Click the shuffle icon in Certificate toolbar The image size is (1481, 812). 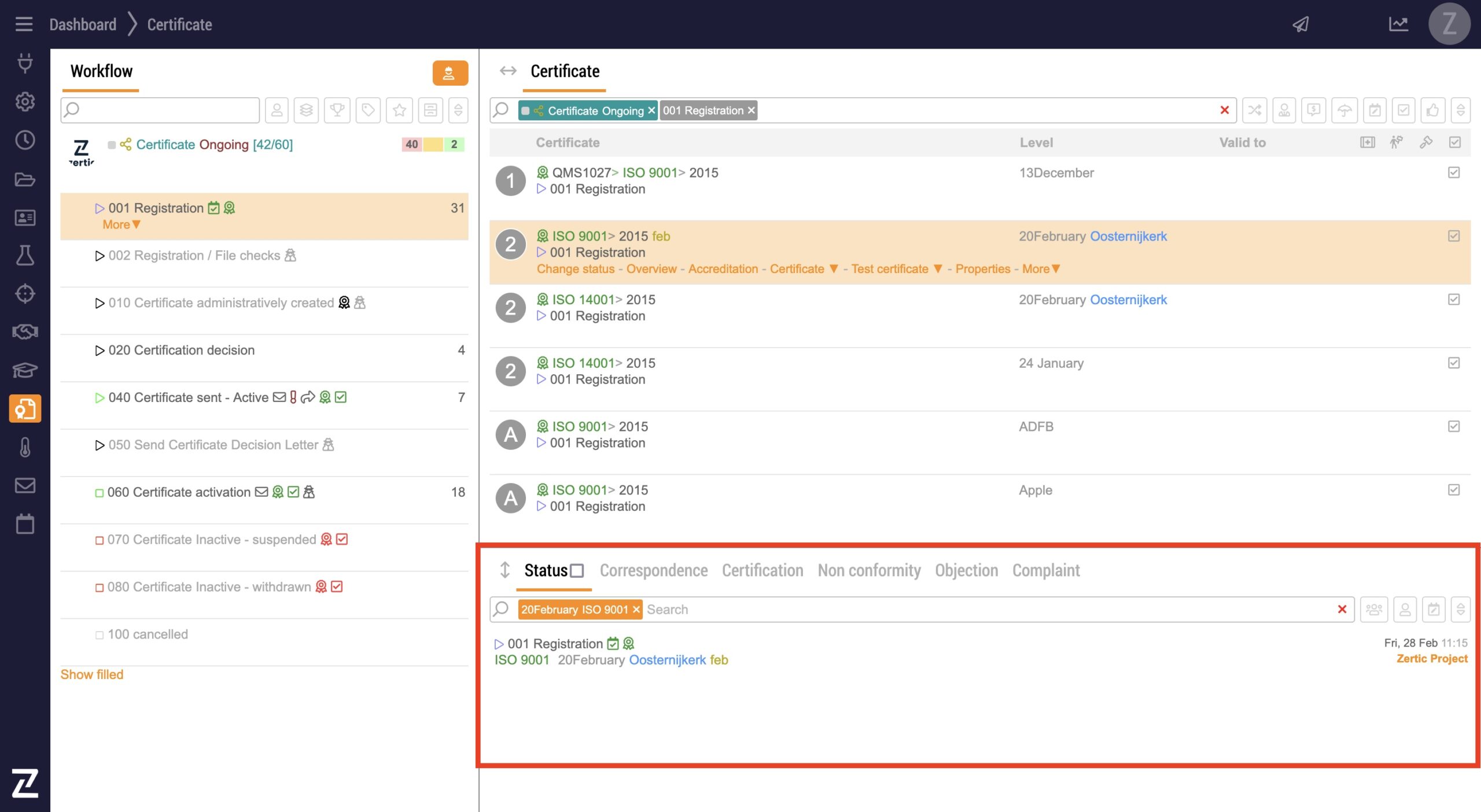click(x=1254, y=110)
